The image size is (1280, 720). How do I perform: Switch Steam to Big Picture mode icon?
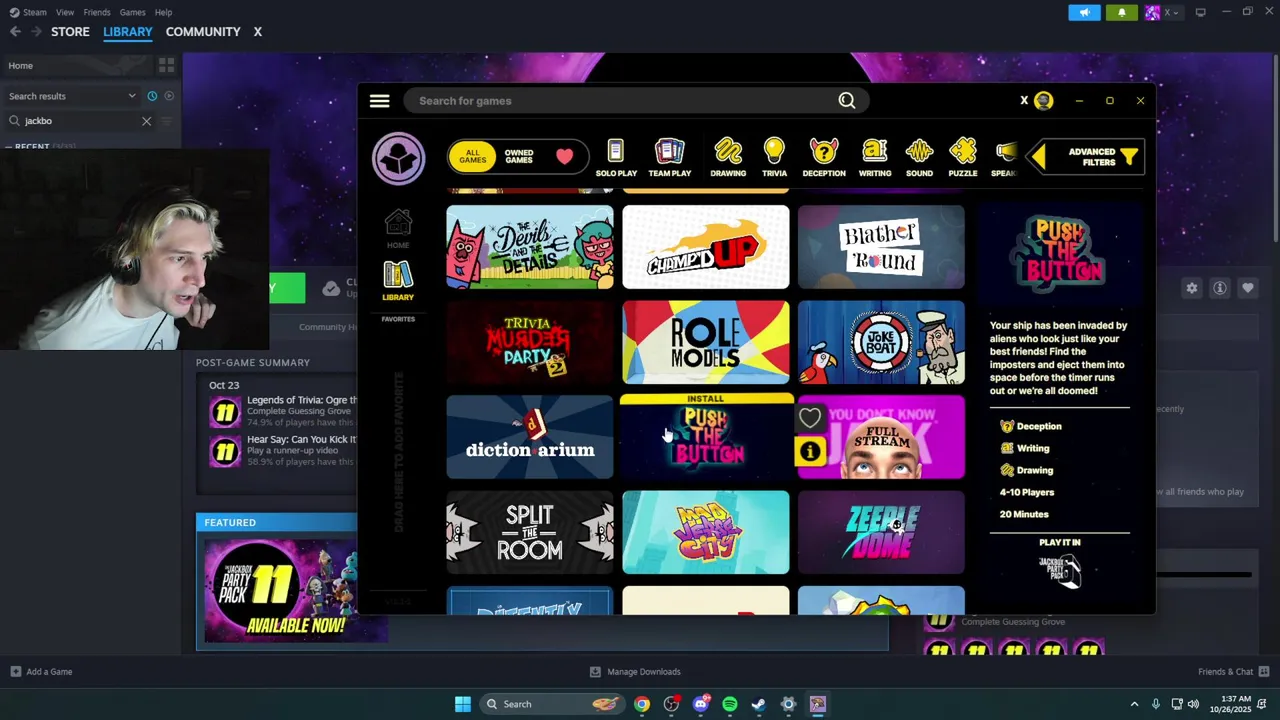1200,12
